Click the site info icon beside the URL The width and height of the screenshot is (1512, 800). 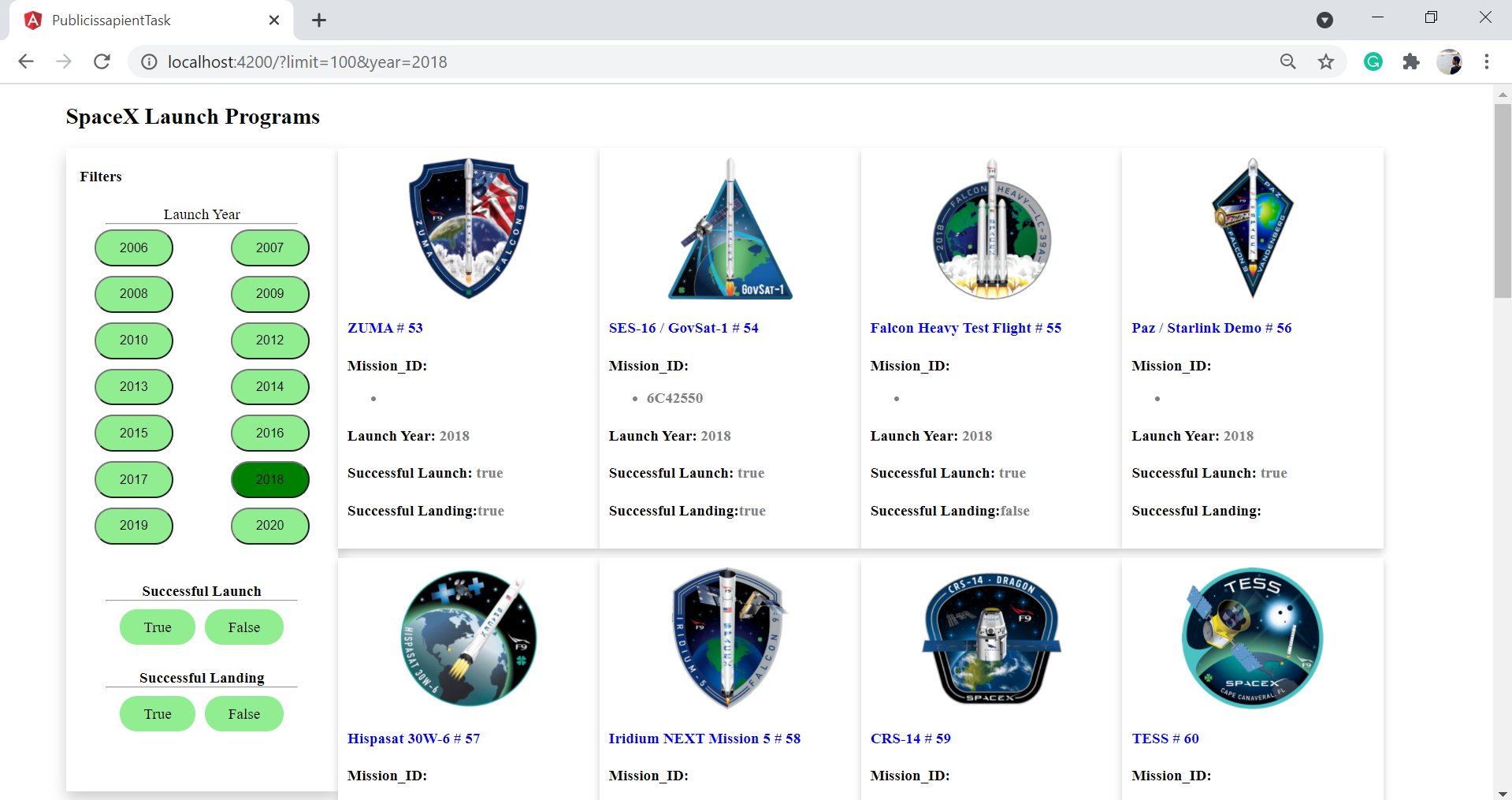click(x=149, y=61)
